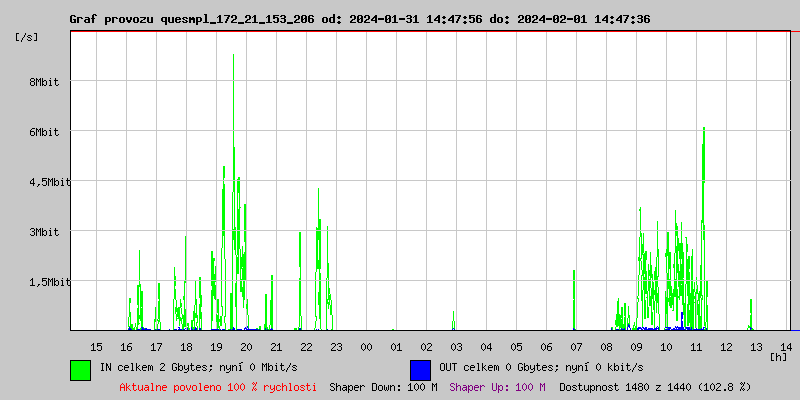800x400 pixels.
Task: Click the blue OUT legend color swatch
Action: 420,369
